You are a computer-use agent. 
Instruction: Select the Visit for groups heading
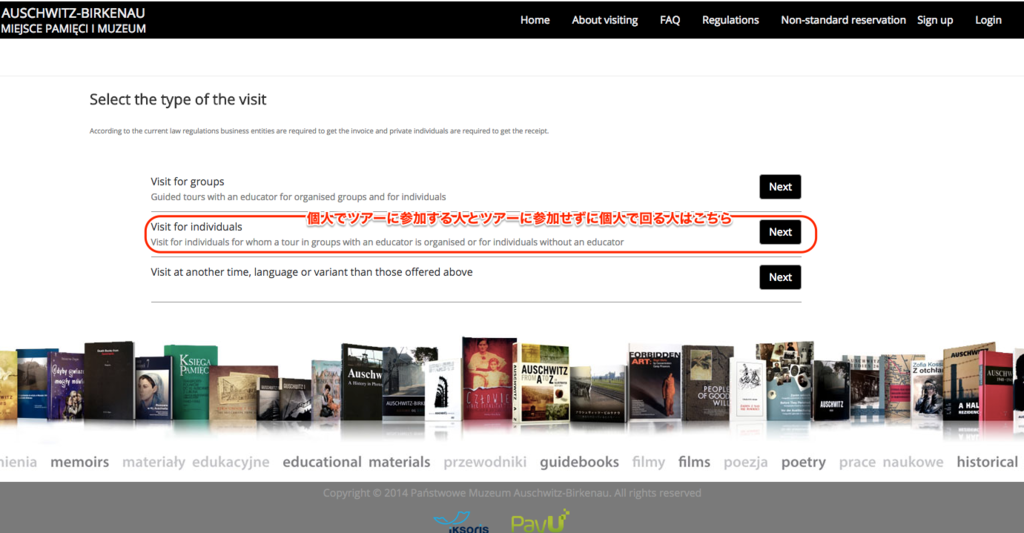[187, 182]
